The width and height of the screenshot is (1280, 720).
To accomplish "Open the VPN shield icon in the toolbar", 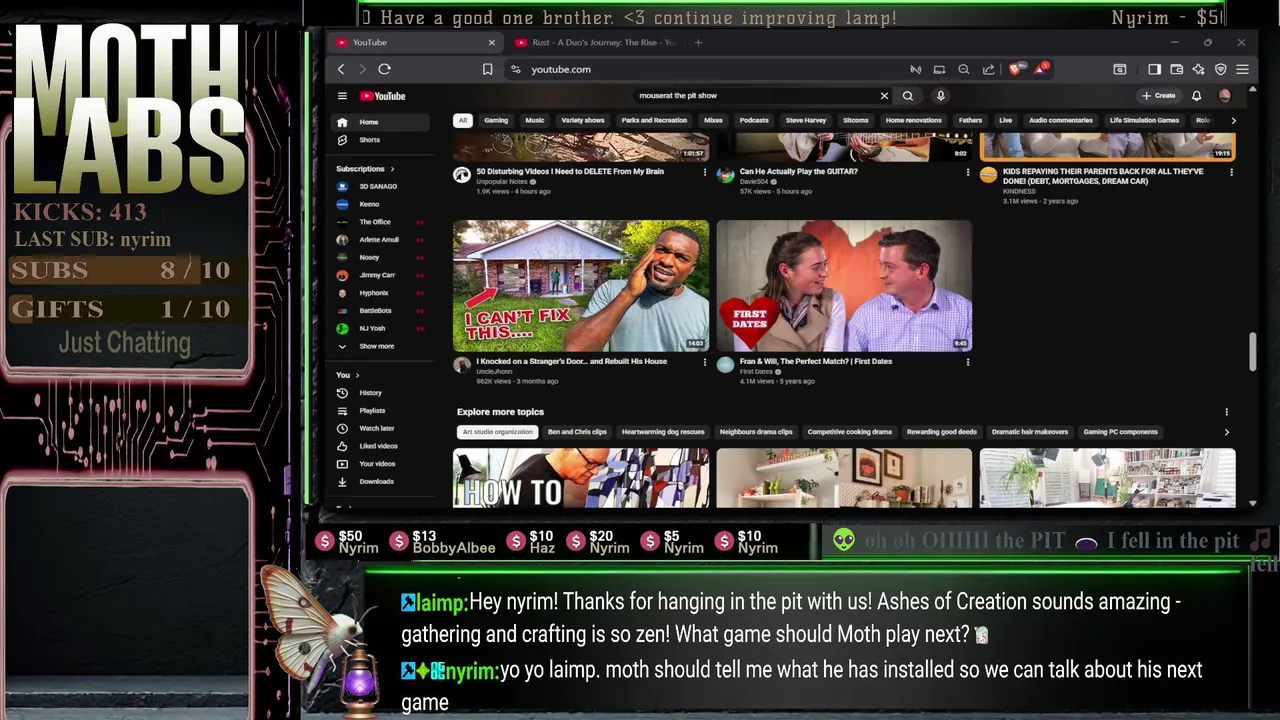I will tap(1220, 69).
